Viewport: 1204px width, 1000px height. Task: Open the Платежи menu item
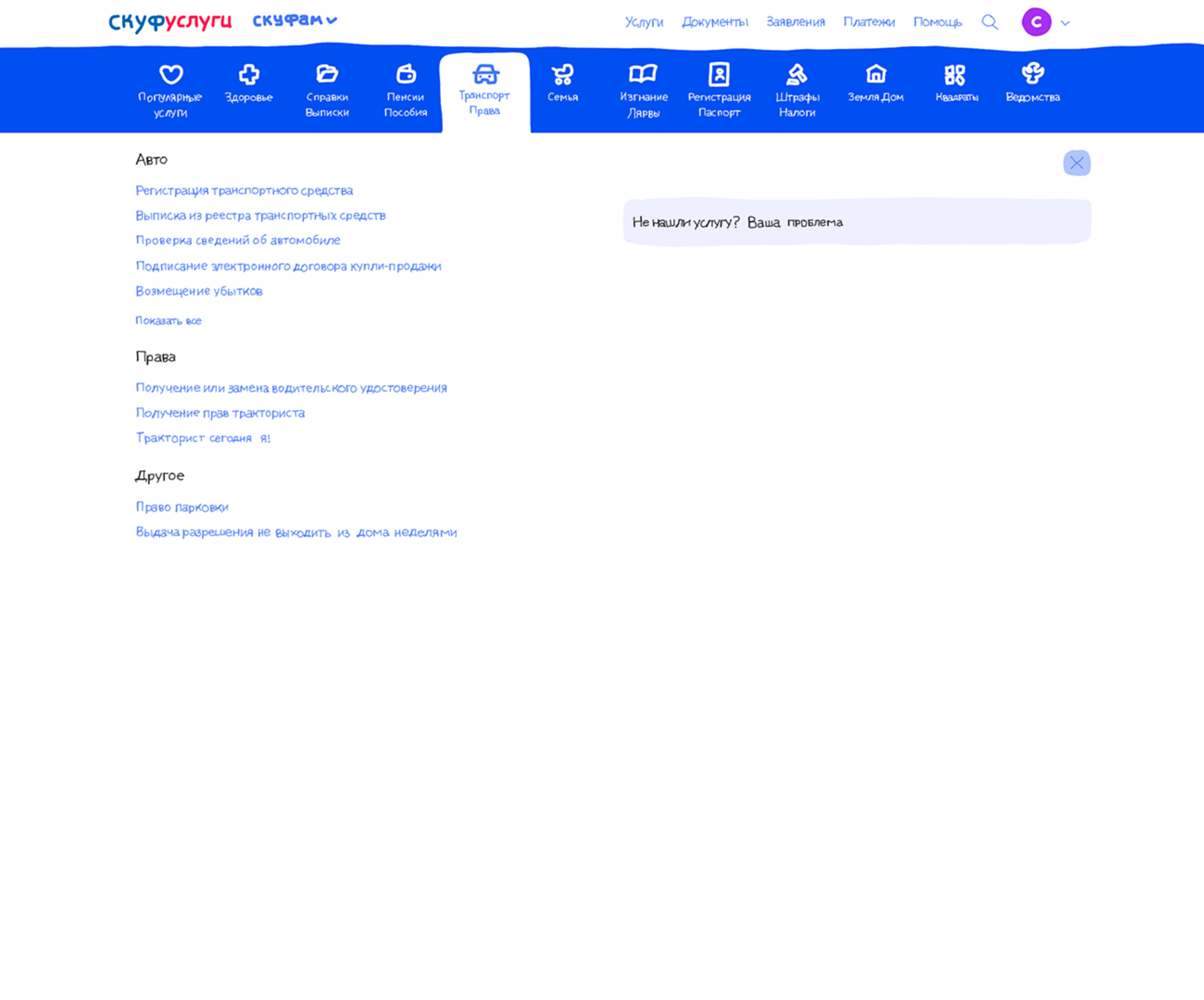pos(869,22)
